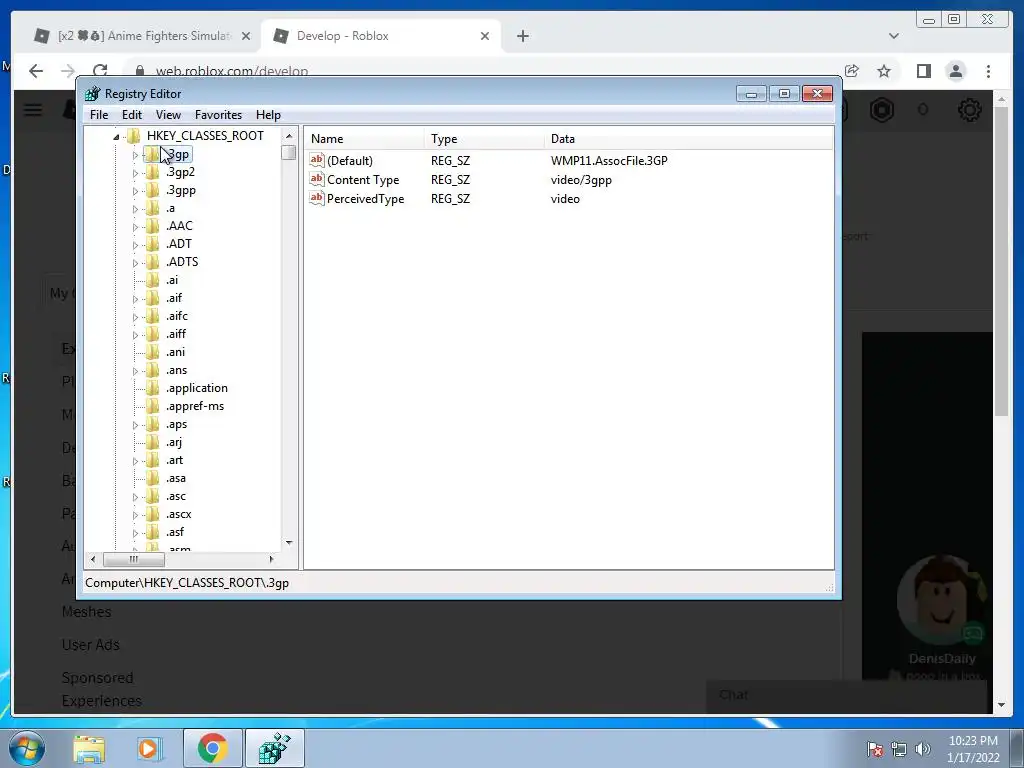The width and height of the screenshot is (1024, 768).
Task: Expand the .ans key
Action: [x=135, y=371]
